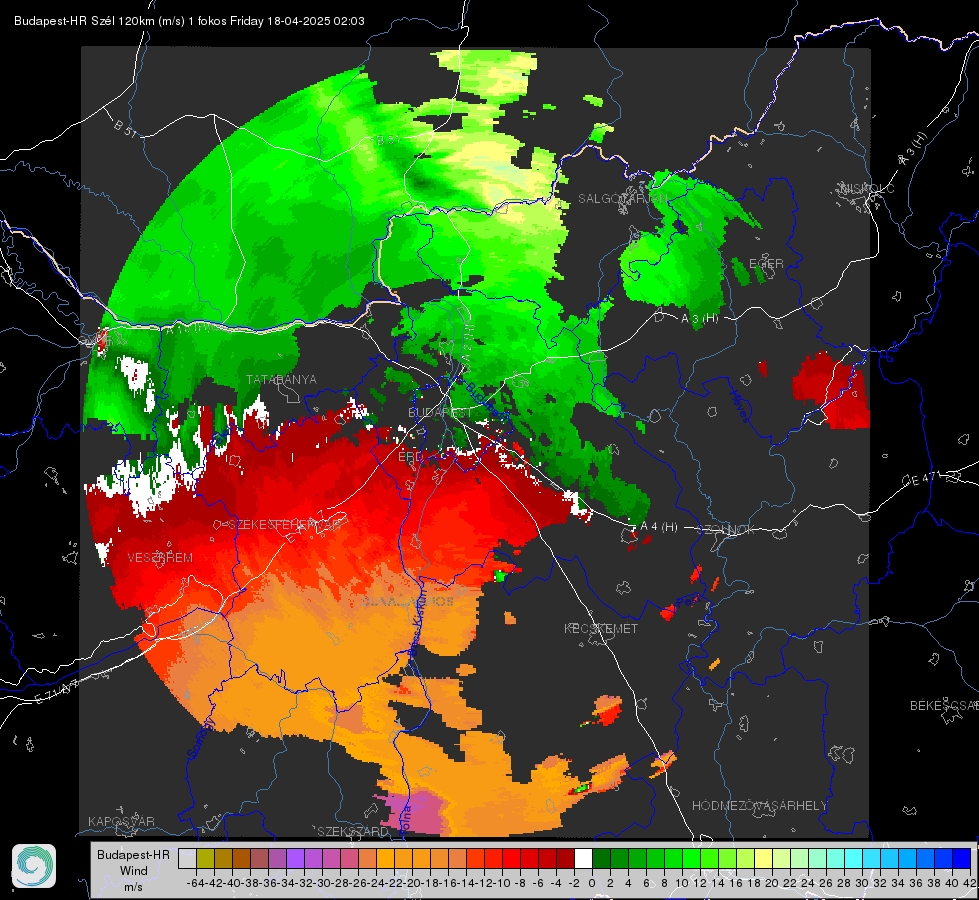Click the 'Budapest-HR Wind m/s' legend label
The height and width of the screenshot is (900, 979).
(133, 871)
